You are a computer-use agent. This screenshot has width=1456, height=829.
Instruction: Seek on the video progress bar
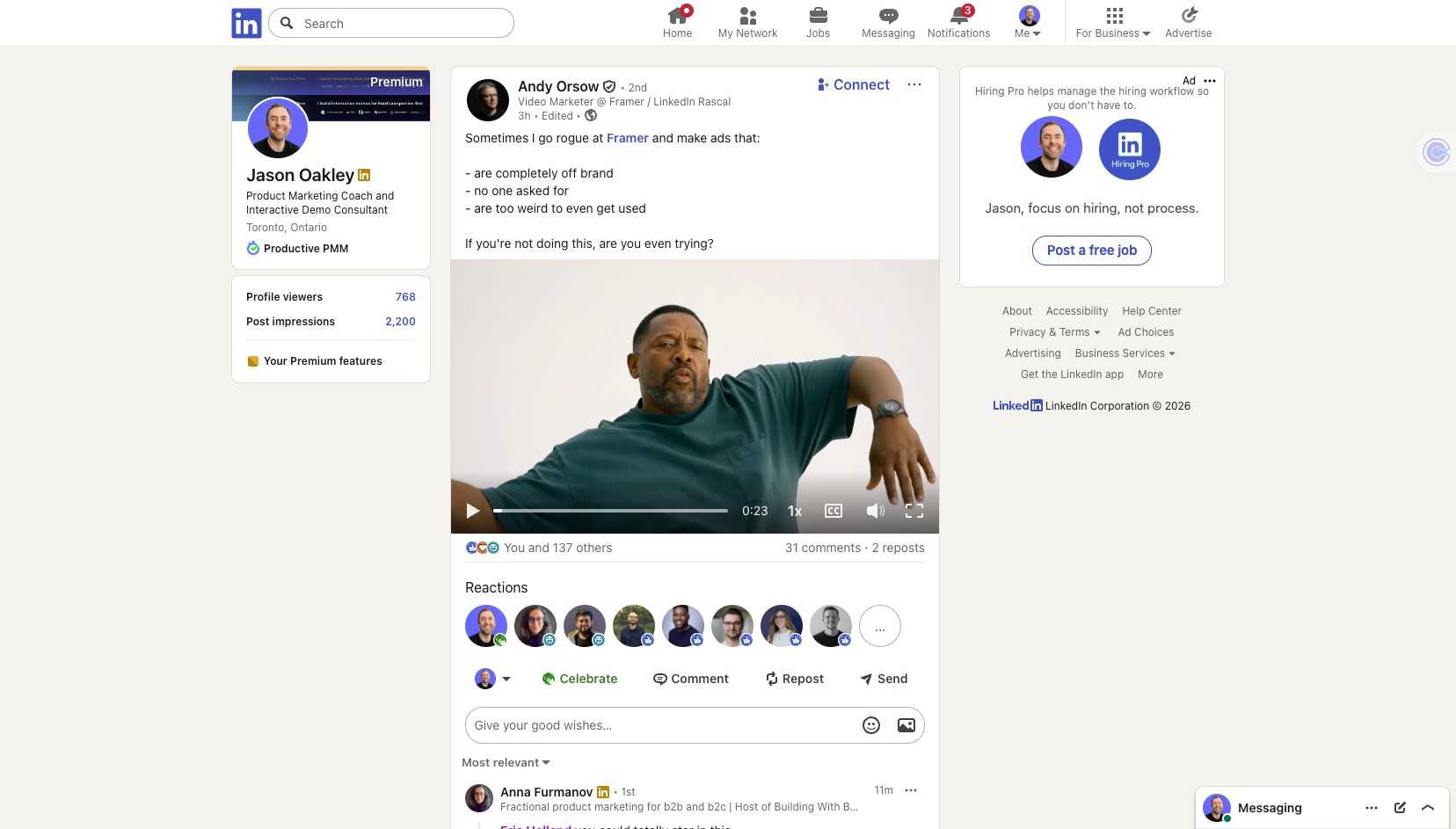pos(610,511)
